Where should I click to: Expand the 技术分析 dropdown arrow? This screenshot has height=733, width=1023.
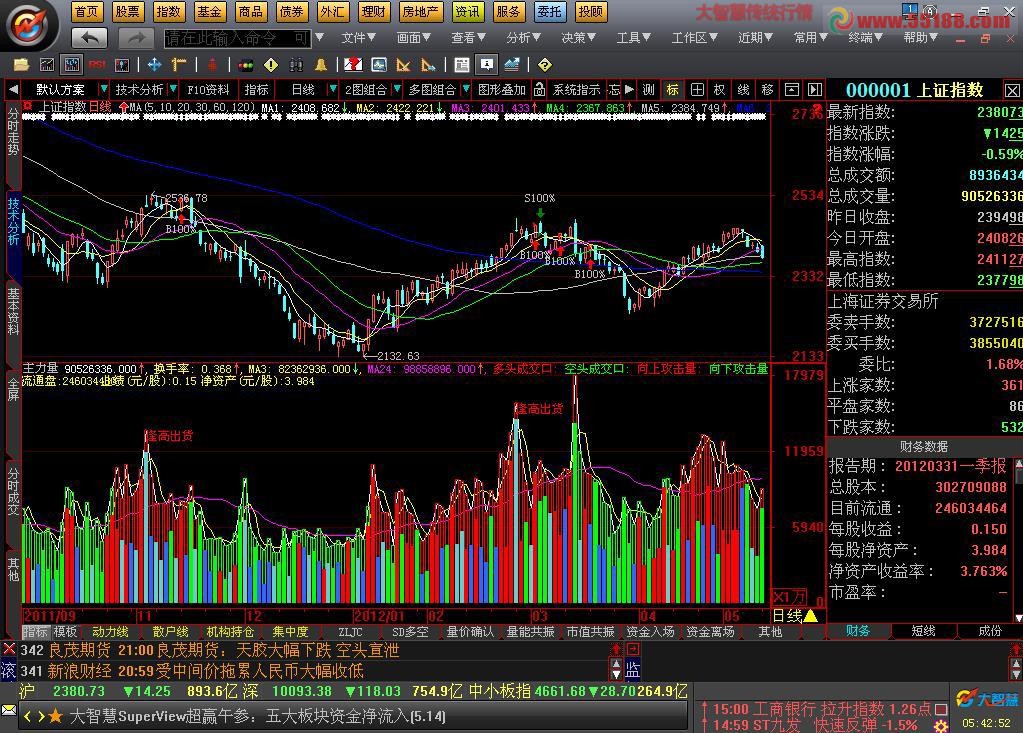click(x=173, y=89)
